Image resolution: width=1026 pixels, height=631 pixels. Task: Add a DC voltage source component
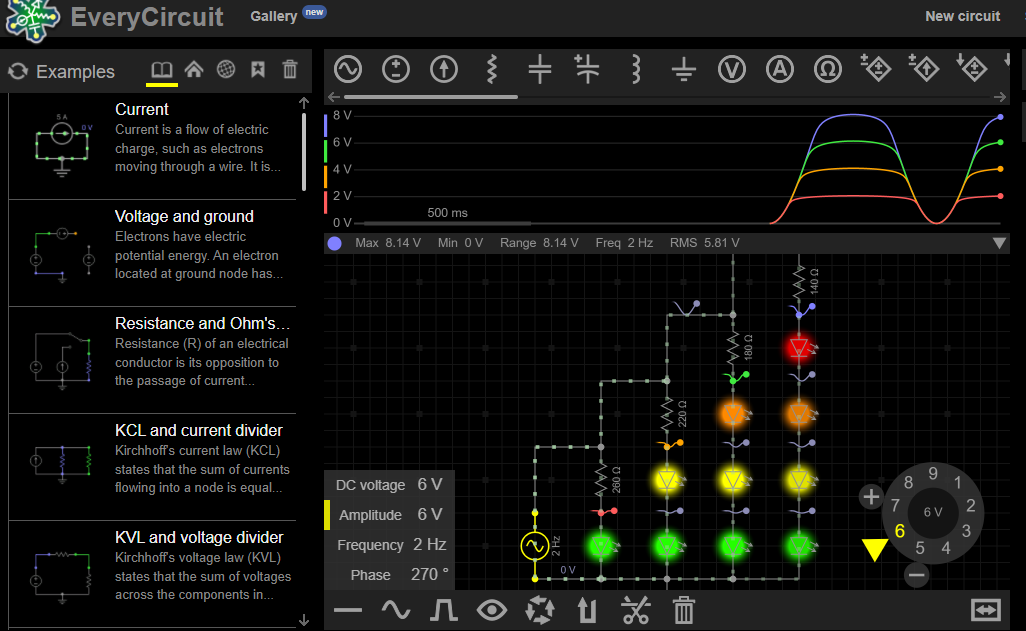[396, 69]
